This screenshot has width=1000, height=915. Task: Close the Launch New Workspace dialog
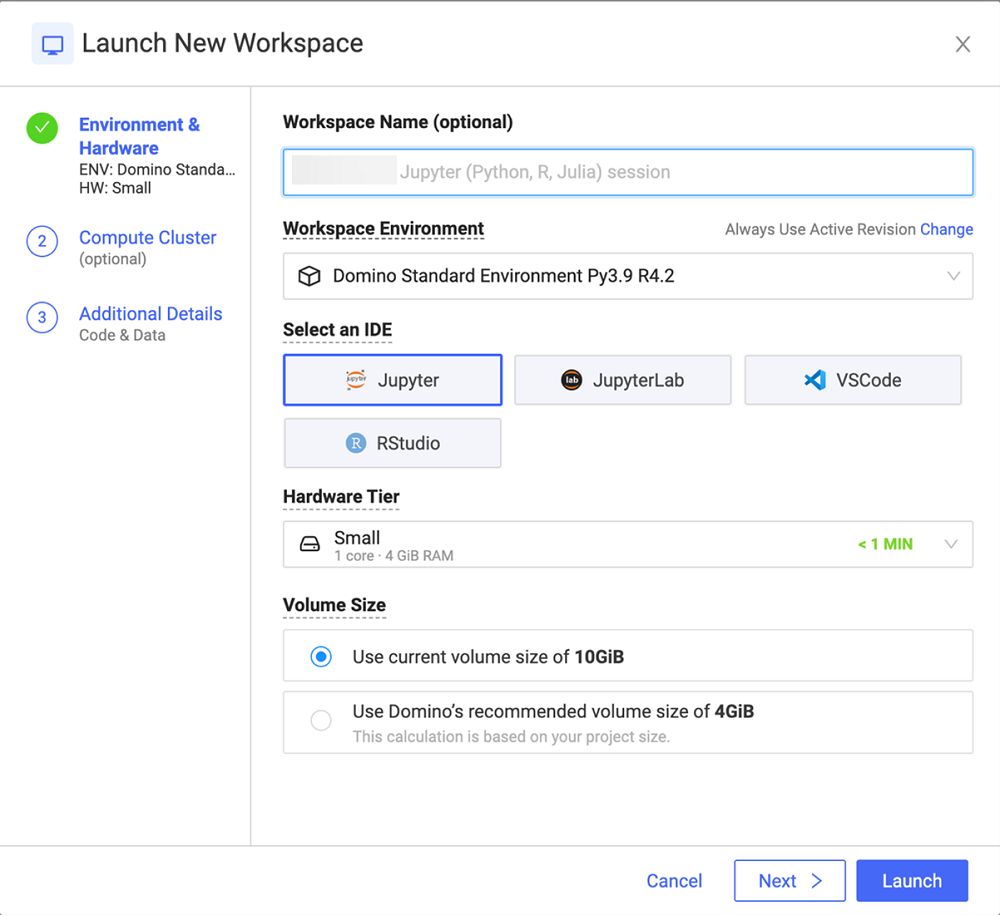tap(962, 44)
